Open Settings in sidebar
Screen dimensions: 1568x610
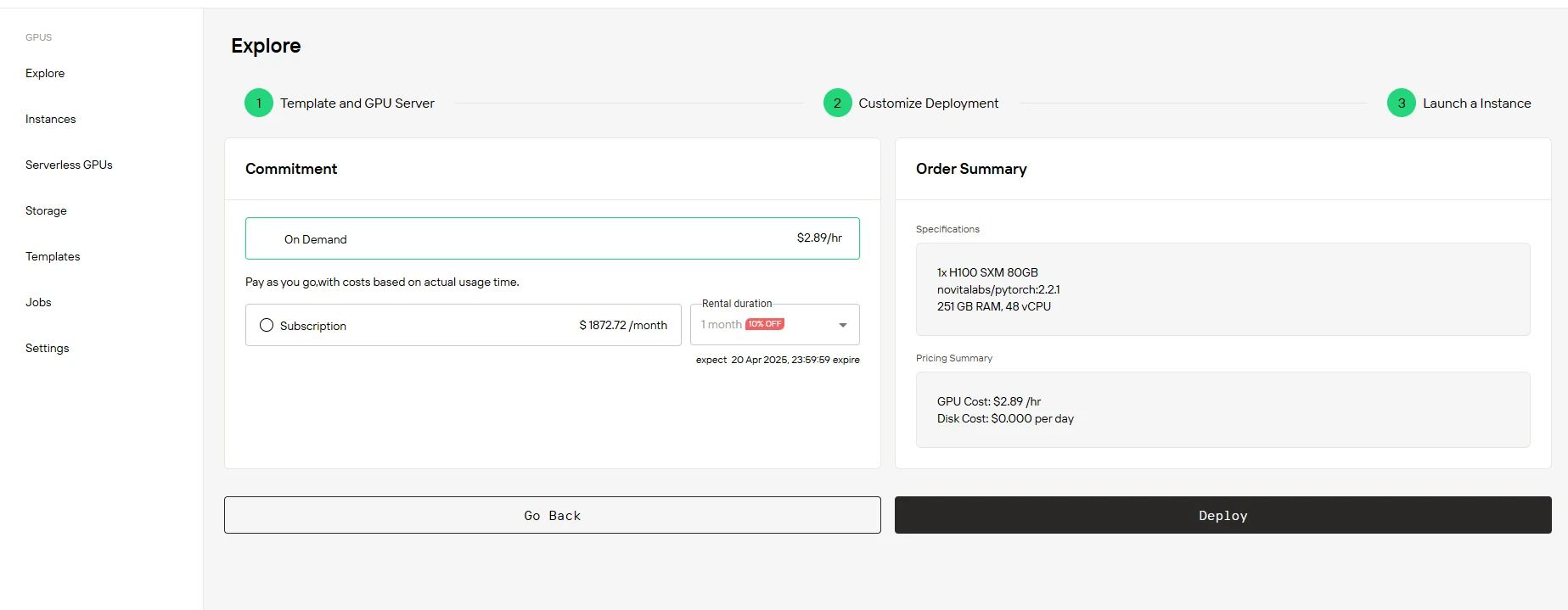(x=47, y=348)
